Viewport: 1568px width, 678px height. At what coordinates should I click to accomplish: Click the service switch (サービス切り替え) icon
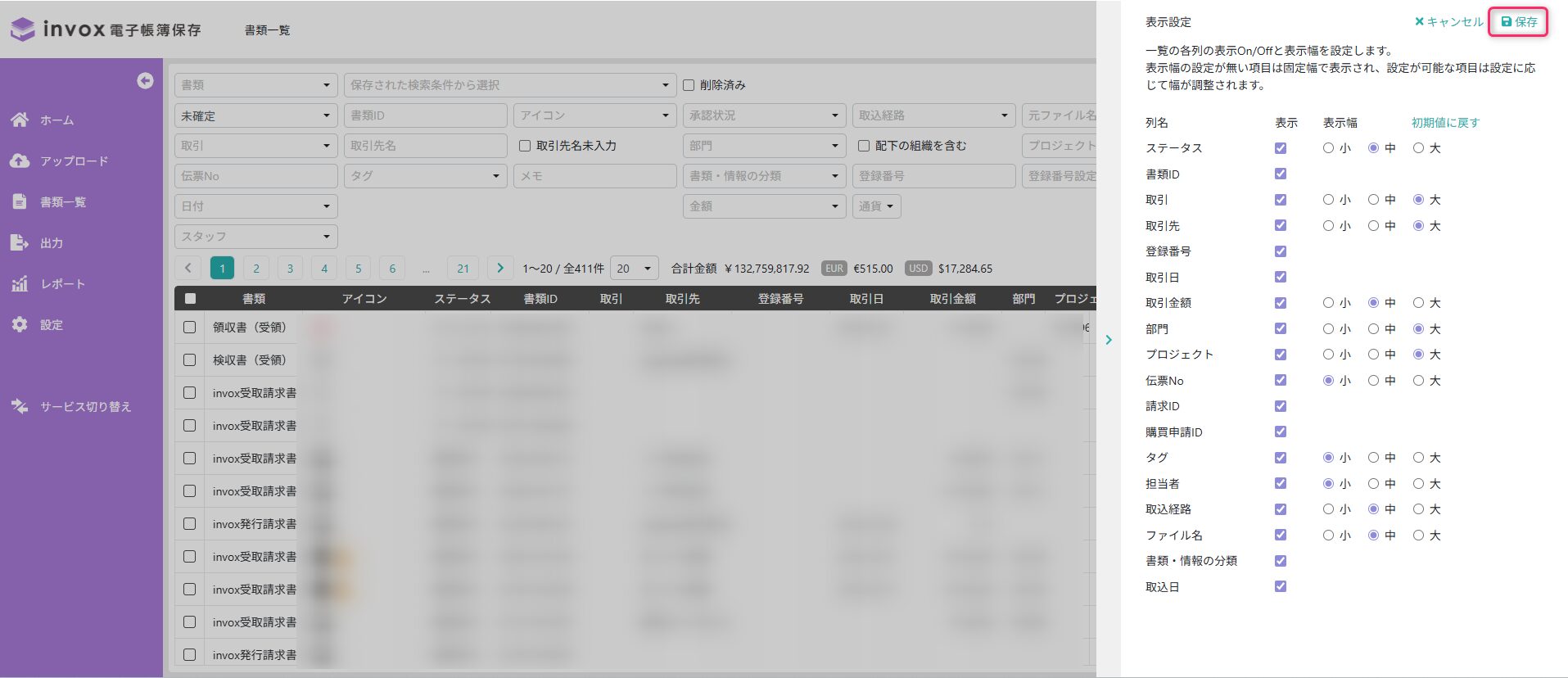[20, 406]
